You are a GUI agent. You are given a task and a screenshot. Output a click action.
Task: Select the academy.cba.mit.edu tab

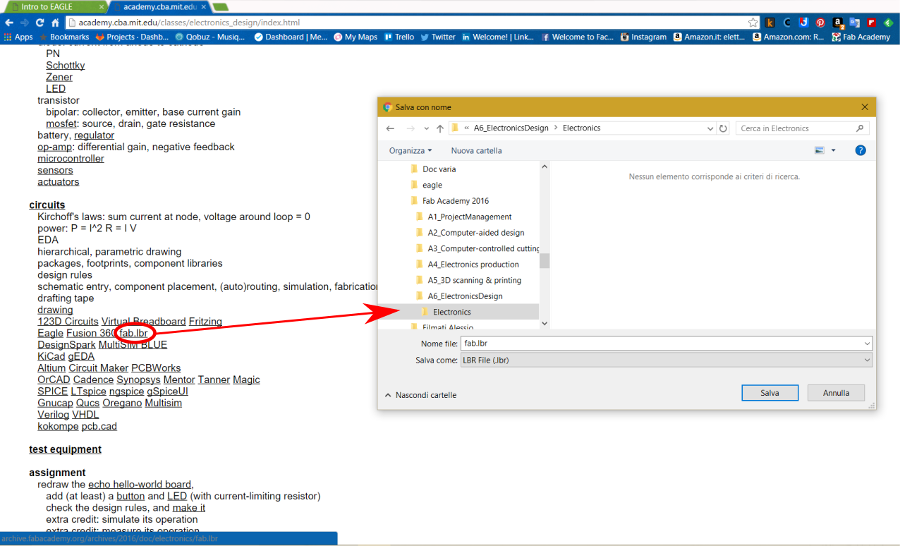pyautogui.click(x=159, y=7)
